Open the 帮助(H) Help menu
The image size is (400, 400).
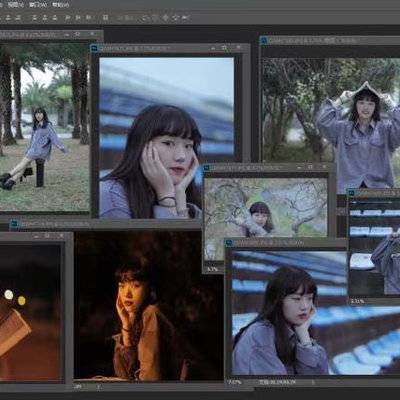tap(60, 5)
